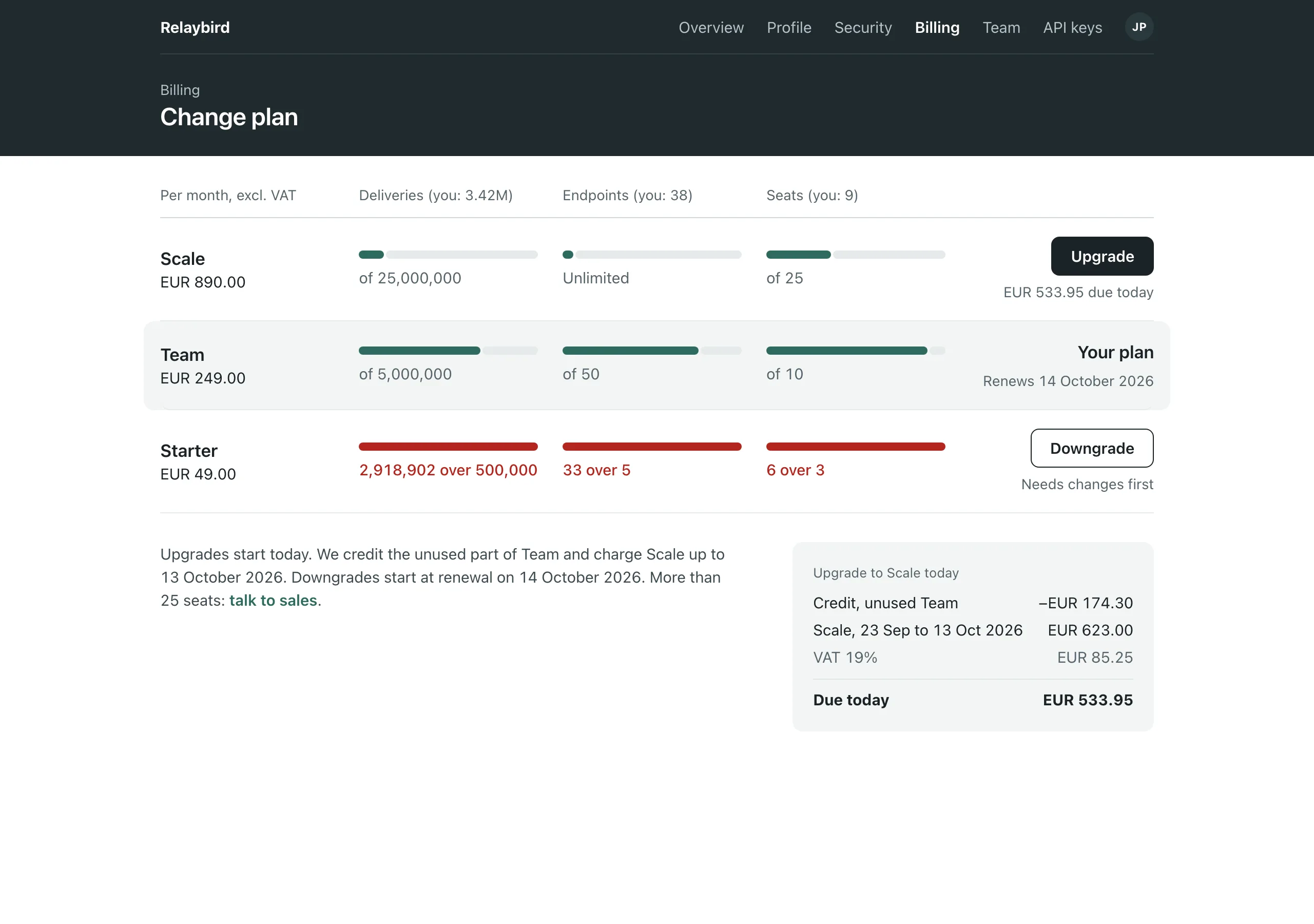Click Team plan seats progress bar
Image resolution: width=1314 pixels, height=924 pixels.
tap(856, 351)
